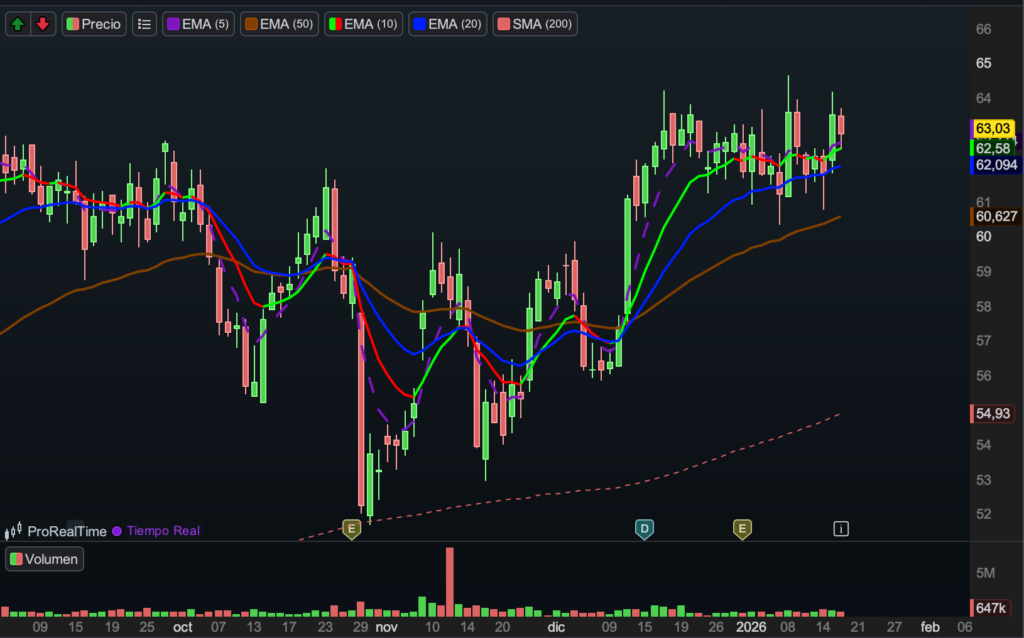Image resolution: width=1024 pixels, height=638 pixels.
Task: Open the Precio settings dropdown
Action: [x=94, y=24]
